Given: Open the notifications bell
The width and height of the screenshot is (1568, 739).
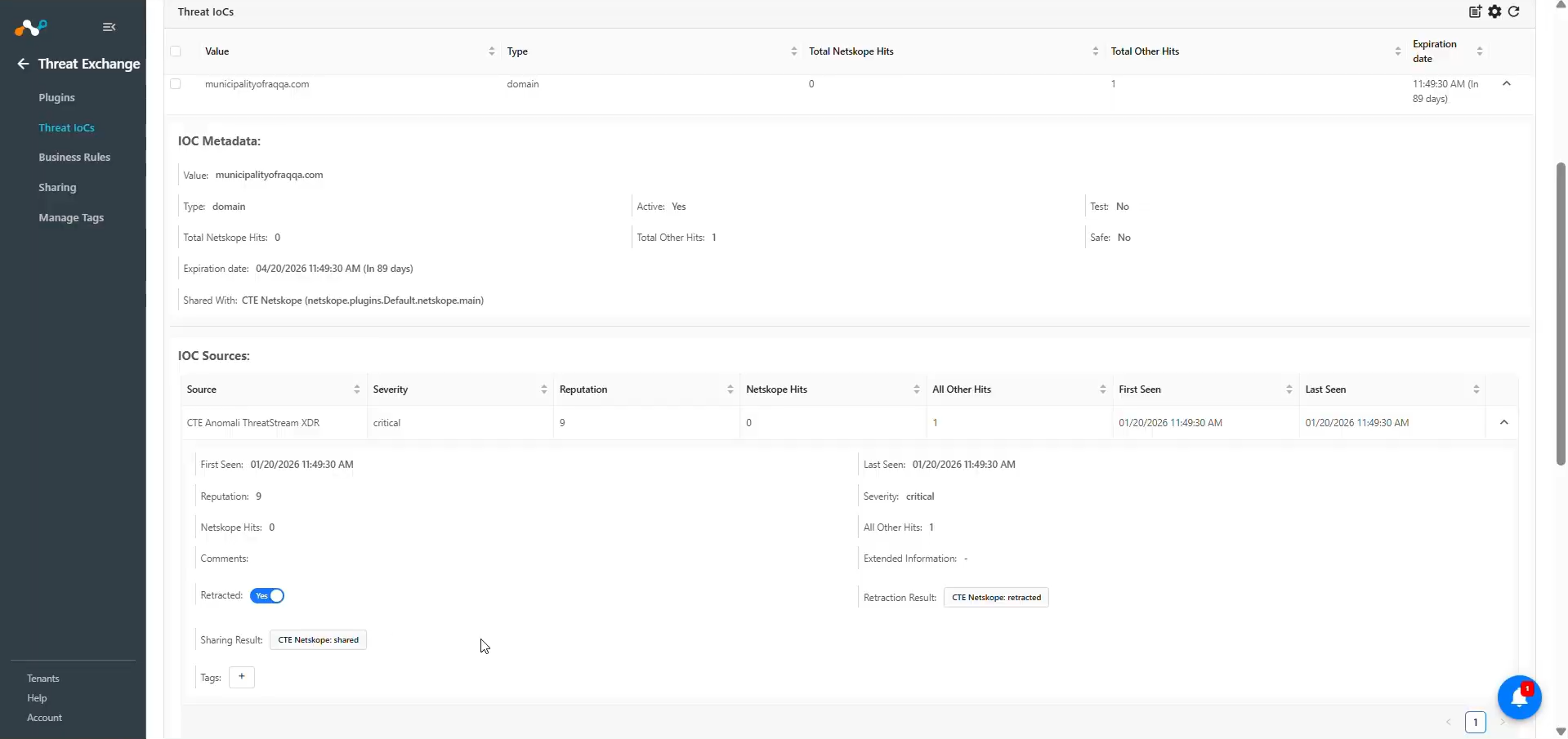Looking at the screenshot, I should pos(1520,698).
